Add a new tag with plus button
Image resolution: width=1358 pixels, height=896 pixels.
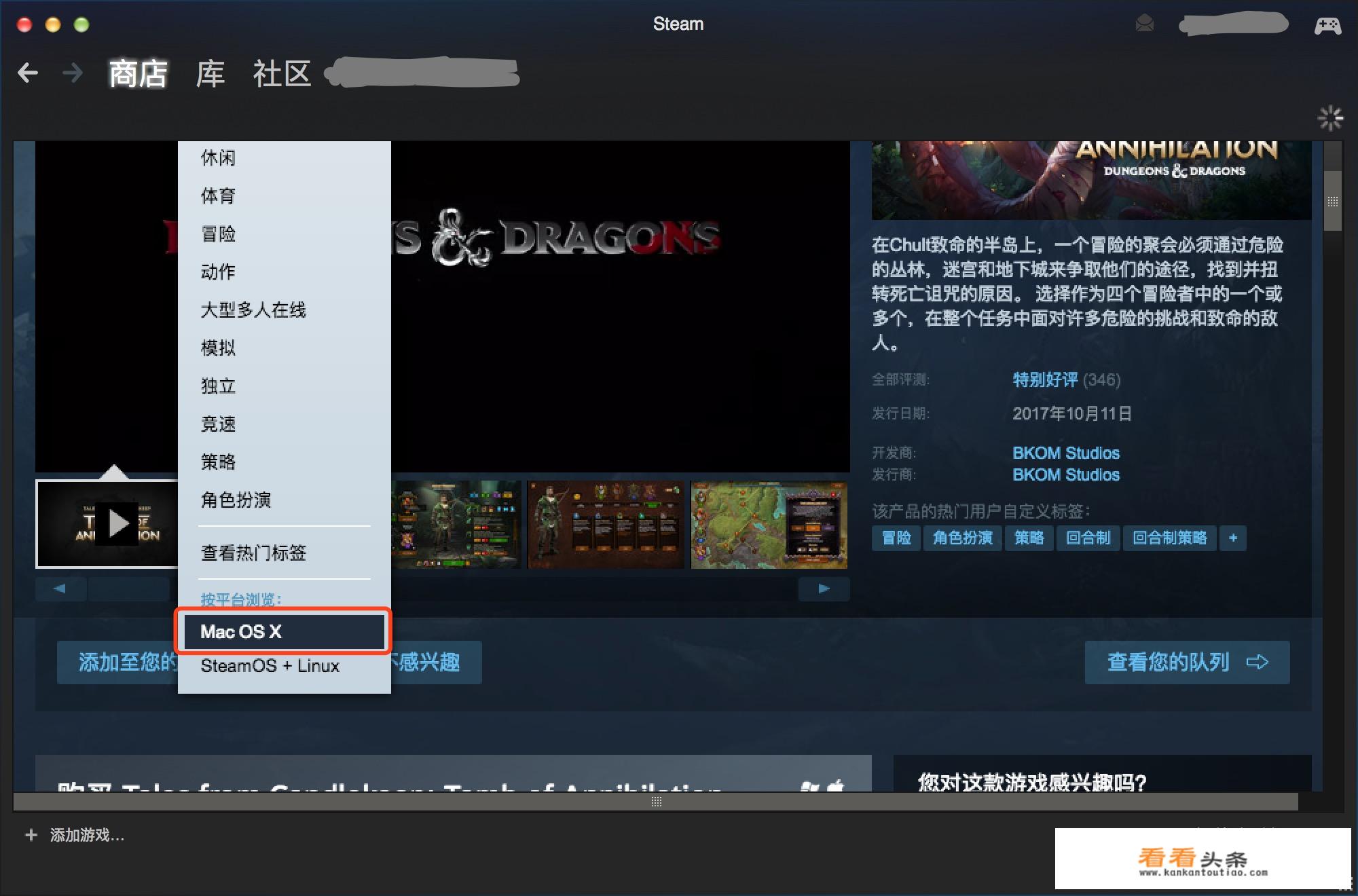coord(1233,538)
